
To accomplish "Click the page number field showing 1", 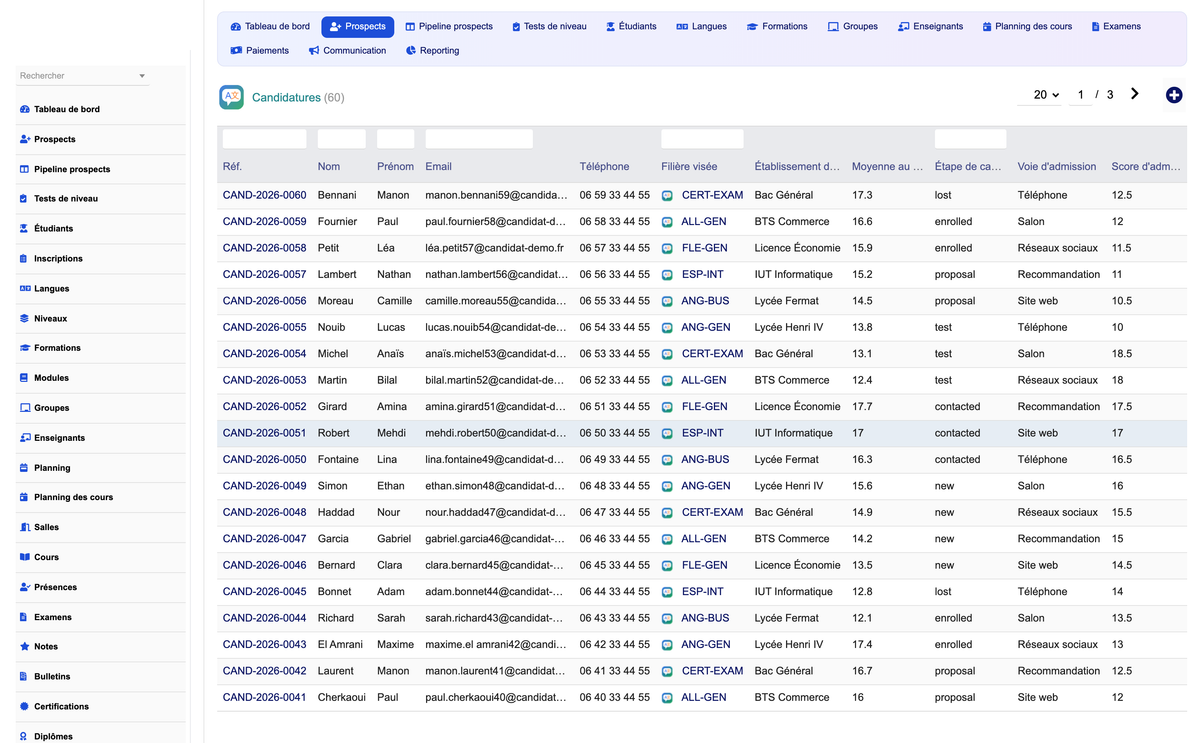I will tap(1080, 95).
